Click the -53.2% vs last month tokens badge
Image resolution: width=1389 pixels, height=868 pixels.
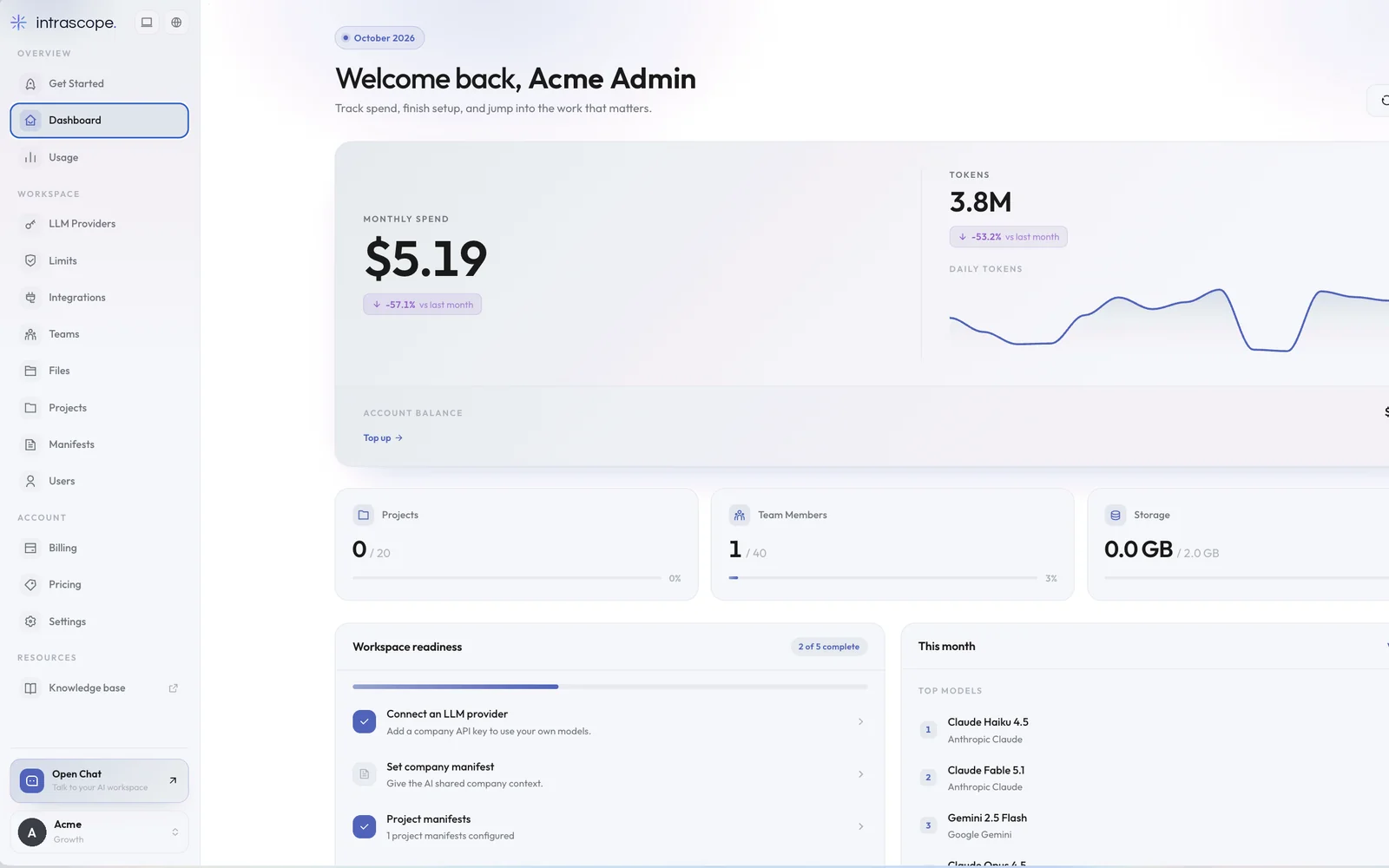(1008, 237)
